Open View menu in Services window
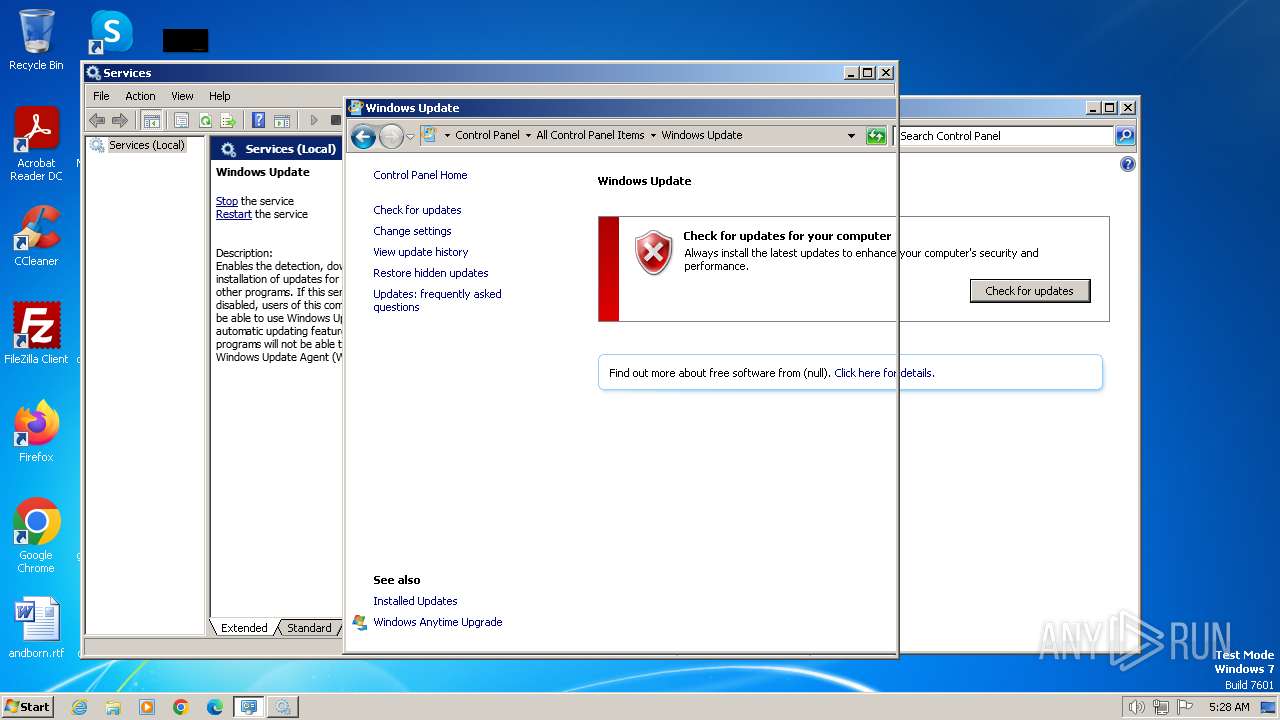Image resolution: width=1280 pixels, height=720 pixels. pos(182,96)
